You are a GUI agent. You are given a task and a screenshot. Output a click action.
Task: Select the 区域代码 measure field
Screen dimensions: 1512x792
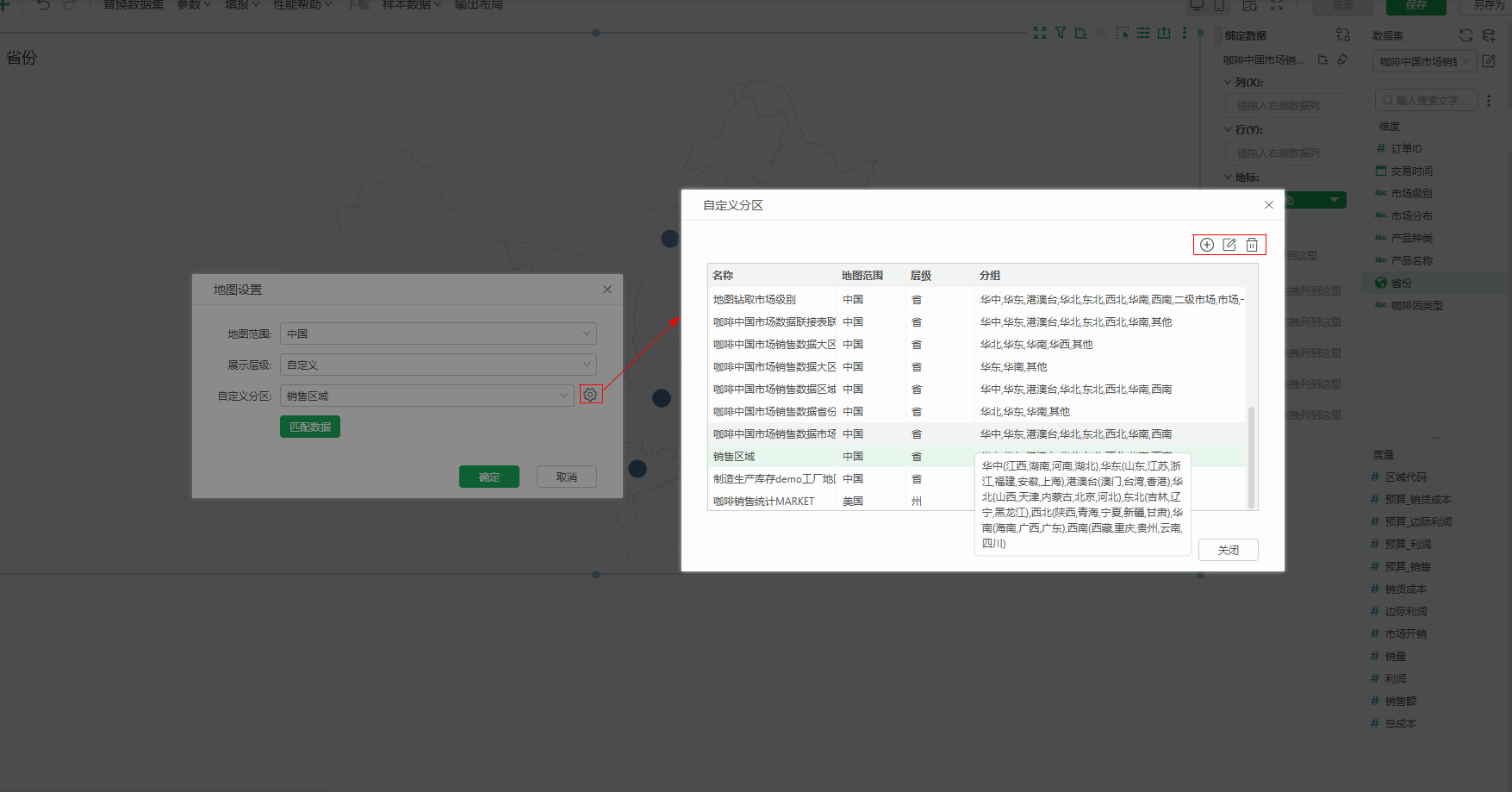coord(1405,477)
